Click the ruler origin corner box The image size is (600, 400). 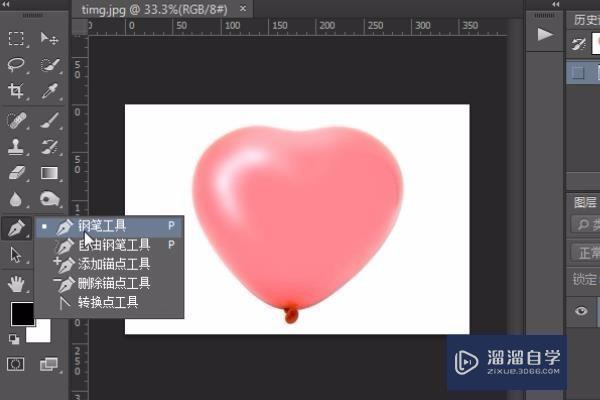[80, 27]
